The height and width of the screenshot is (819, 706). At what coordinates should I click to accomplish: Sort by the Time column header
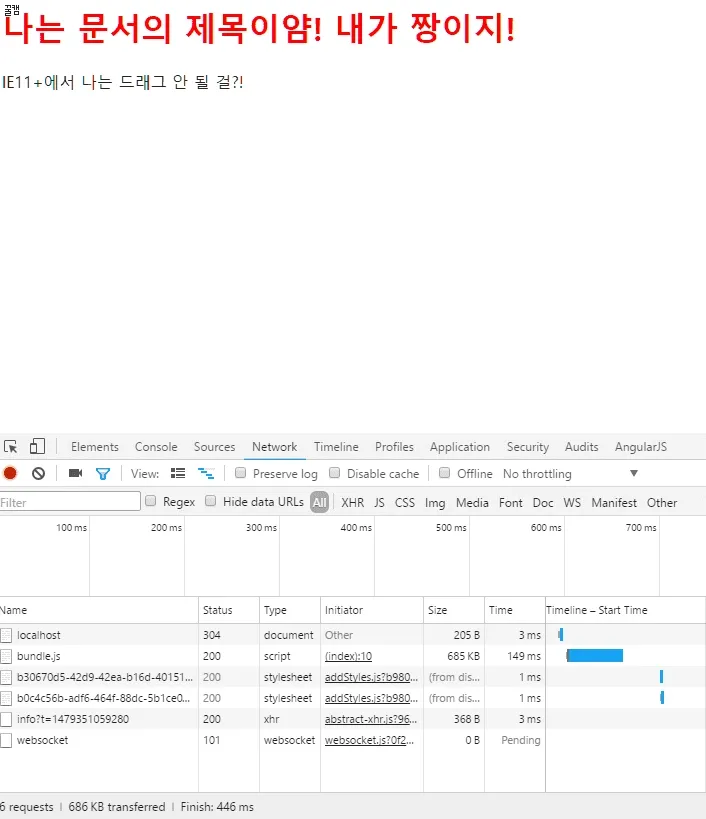pos(515,610)
